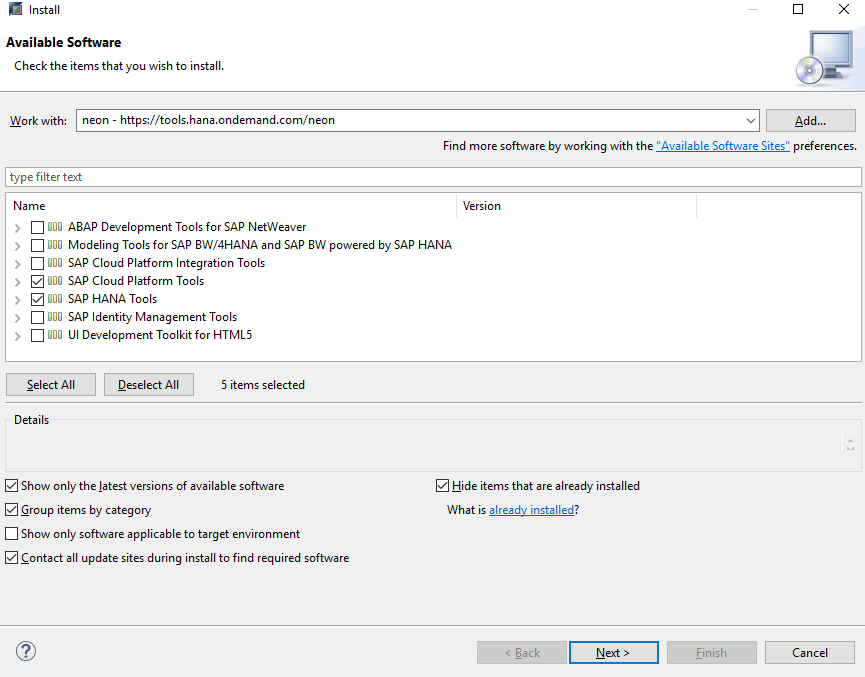This screenshot has width=865, height=677.
Task: Enable Show only software applicable to target environment
Action: [x=12, y=534]
